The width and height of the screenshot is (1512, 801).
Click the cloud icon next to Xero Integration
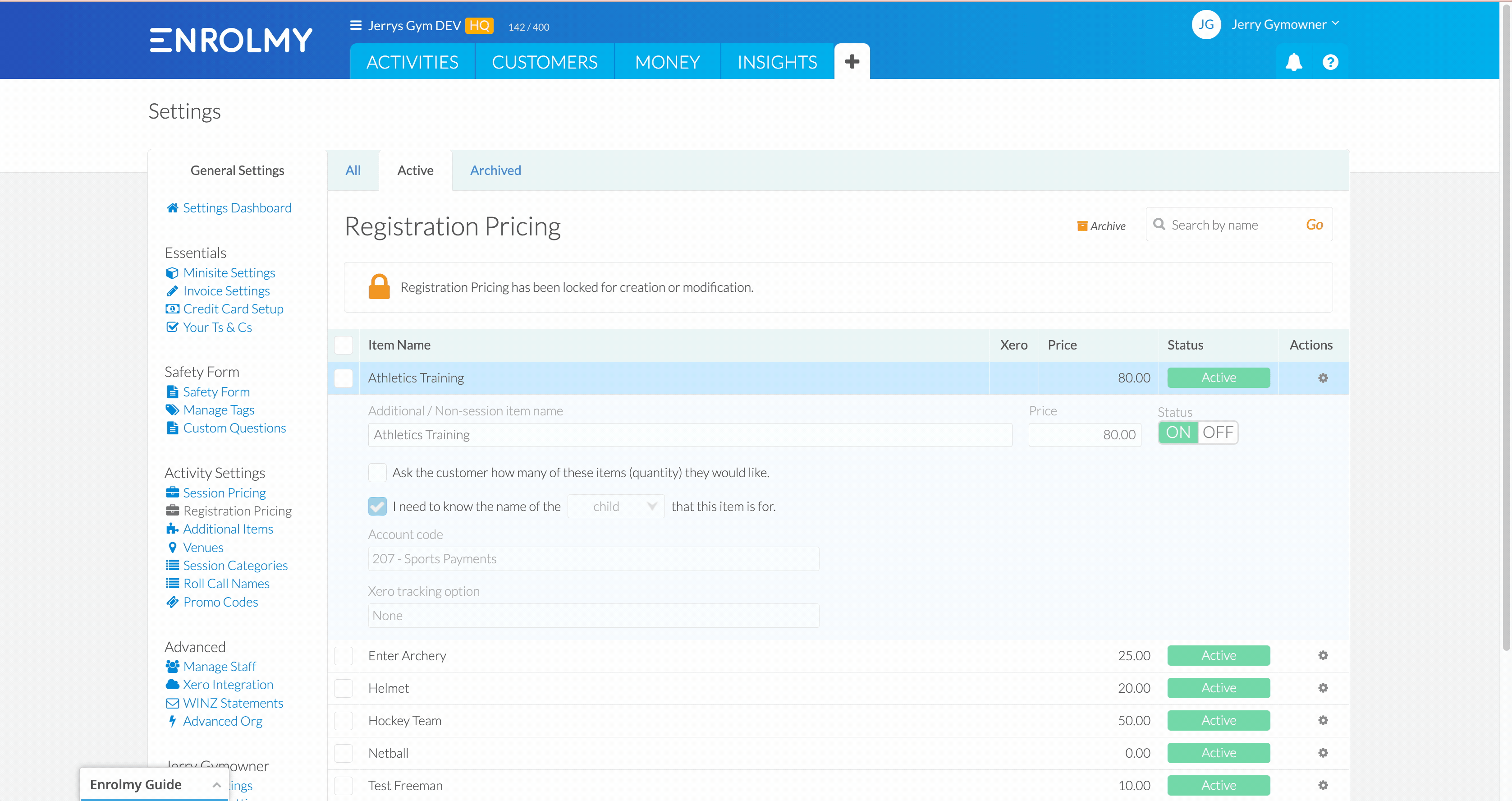tap(172, 685)
